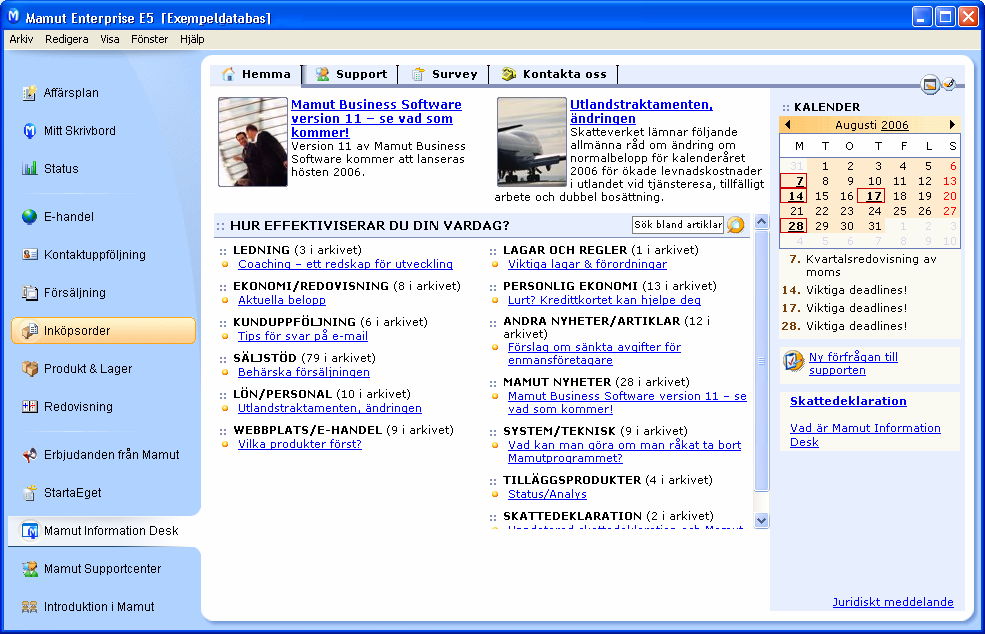This screenshot has width=985, height=634.
Task: Click the airplane article thumbnail
Action: click(531, 142)
